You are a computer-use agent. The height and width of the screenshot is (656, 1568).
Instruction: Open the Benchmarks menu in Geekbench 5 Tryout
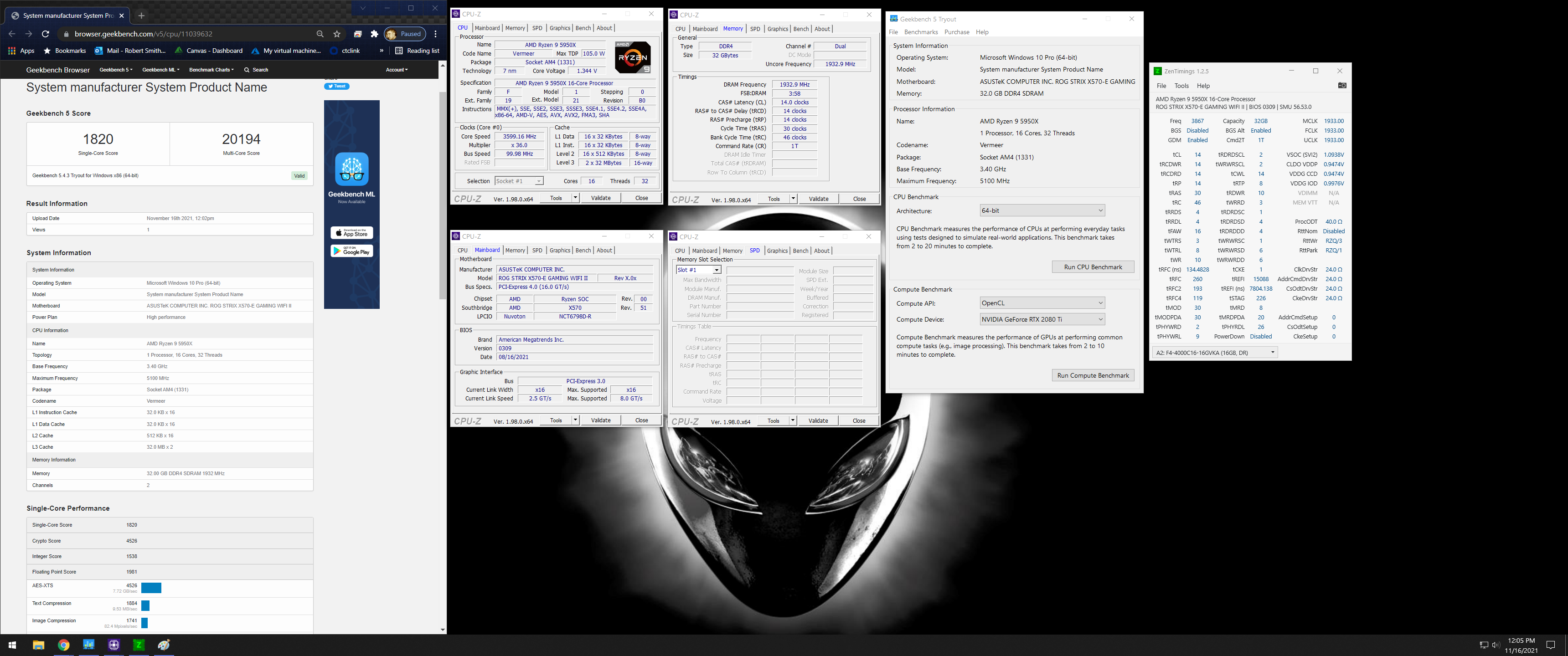[x=920, y=32]
